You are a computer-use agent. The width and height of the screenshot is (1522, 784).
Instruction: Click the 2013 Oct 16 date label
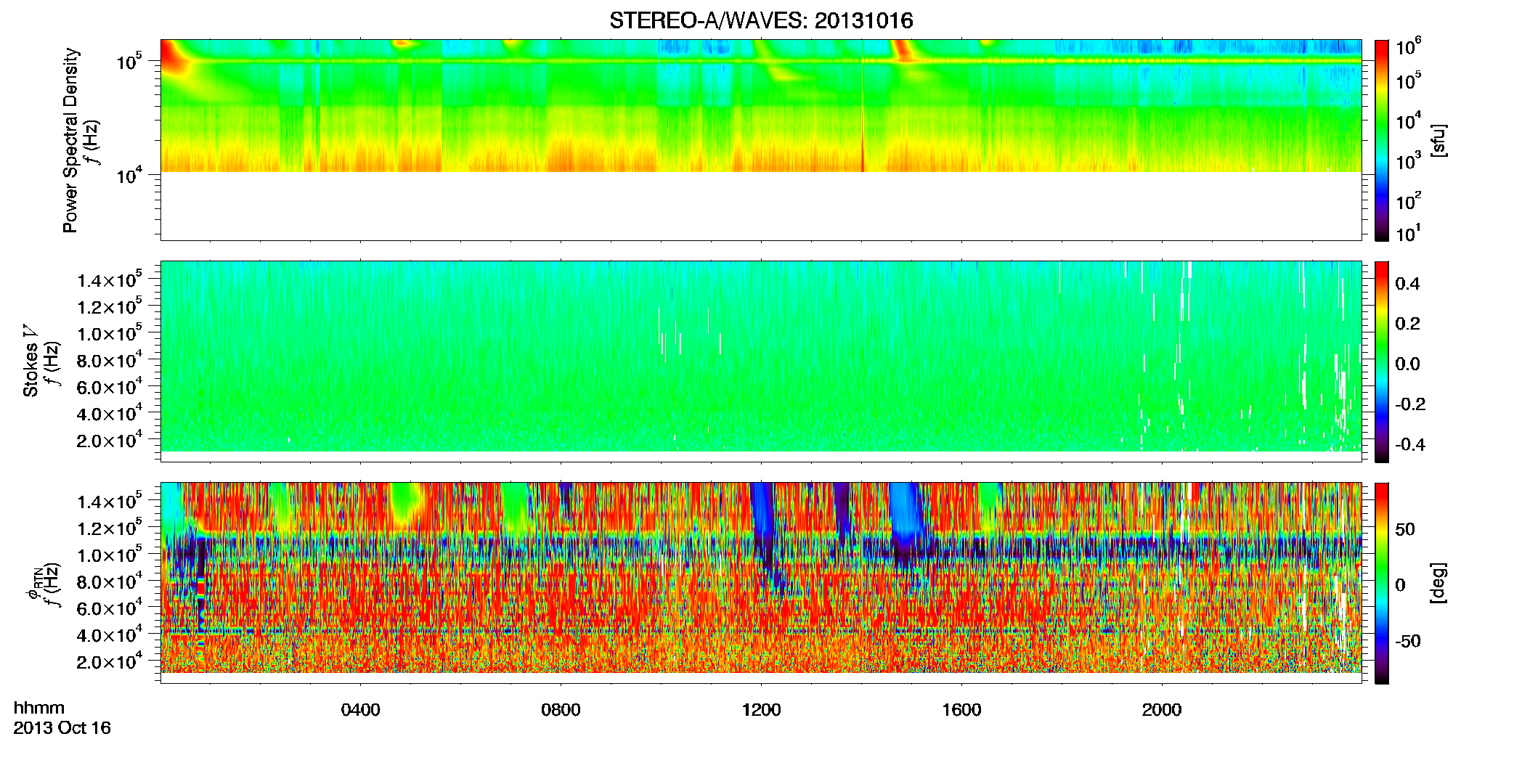tap(62, 727)
